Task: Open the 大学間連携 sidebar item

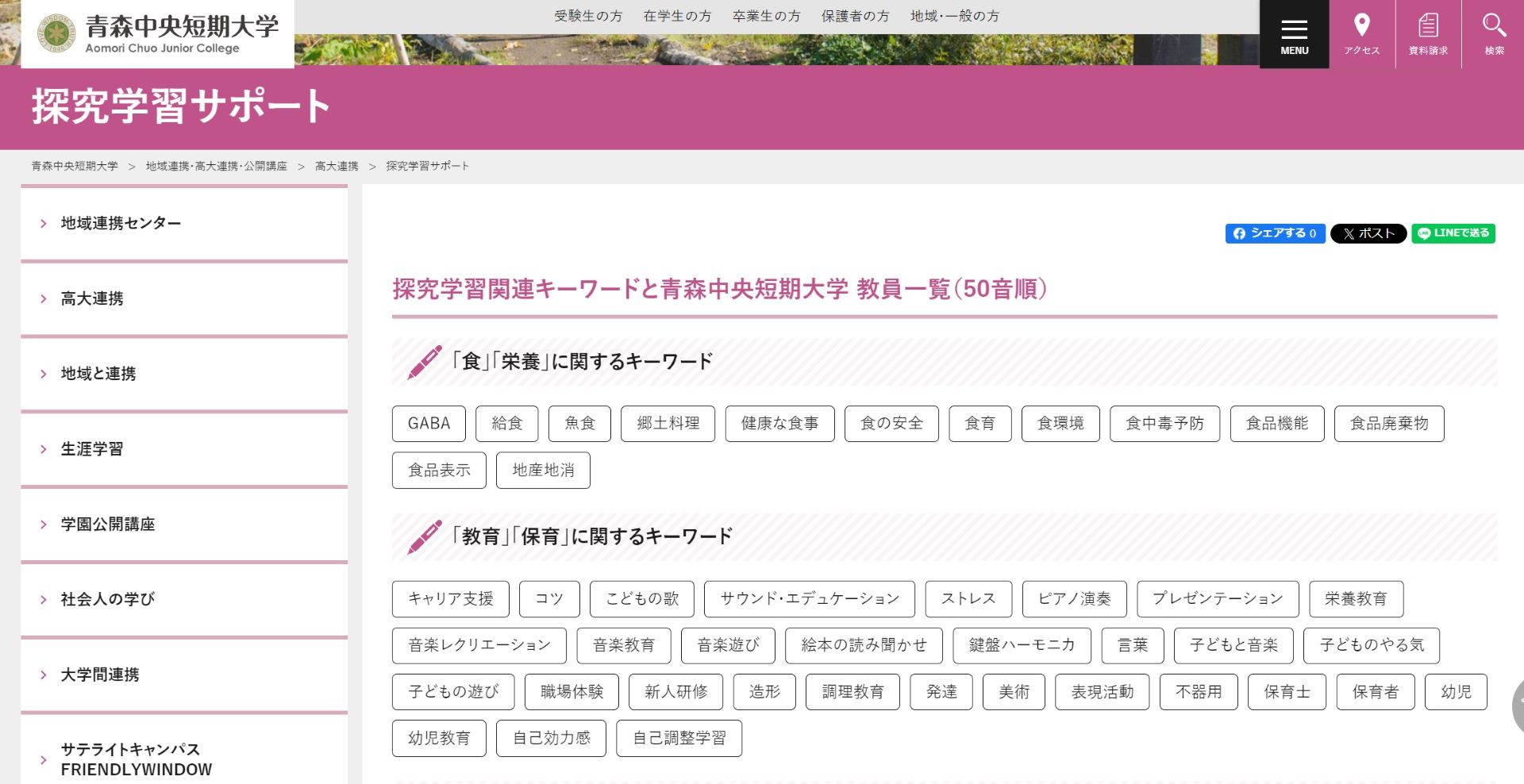Action: (x=184, y=674)
